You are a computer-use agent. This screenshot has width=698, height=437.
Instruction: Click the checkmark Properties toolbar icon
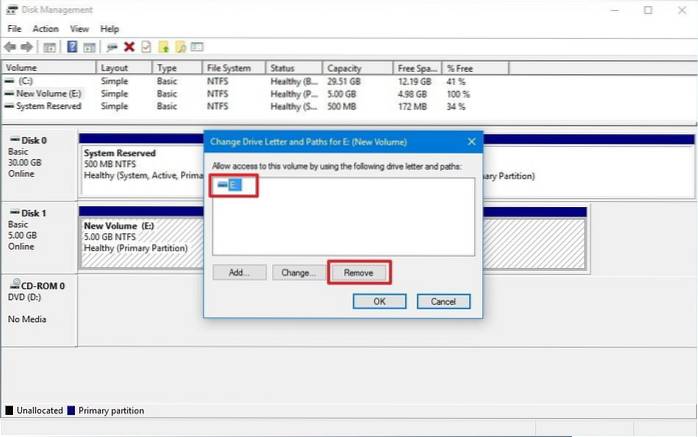pyautogui.click(x=146, y=47)
